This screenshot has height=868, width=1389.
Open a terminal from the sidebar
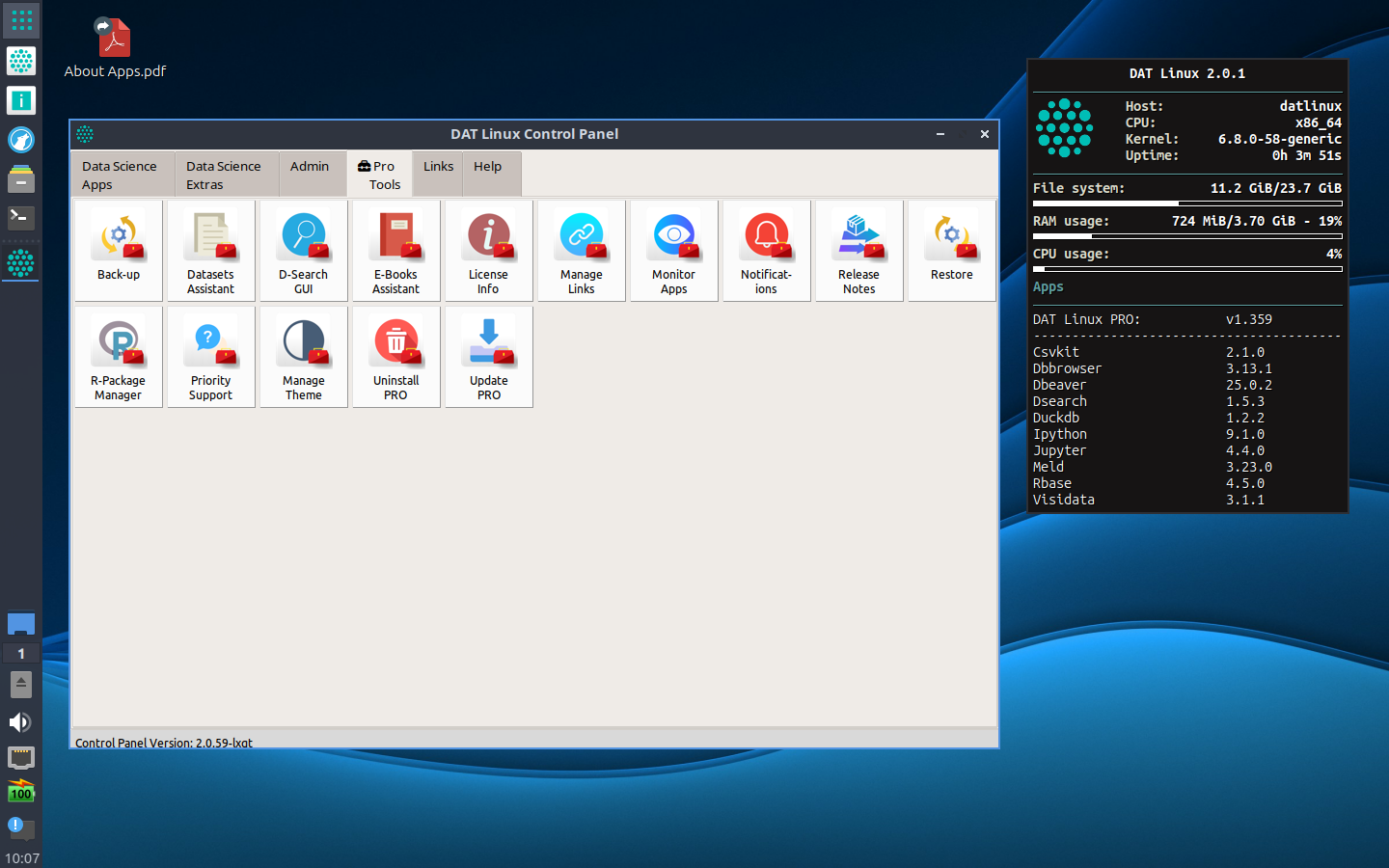(x=20, y=218)
